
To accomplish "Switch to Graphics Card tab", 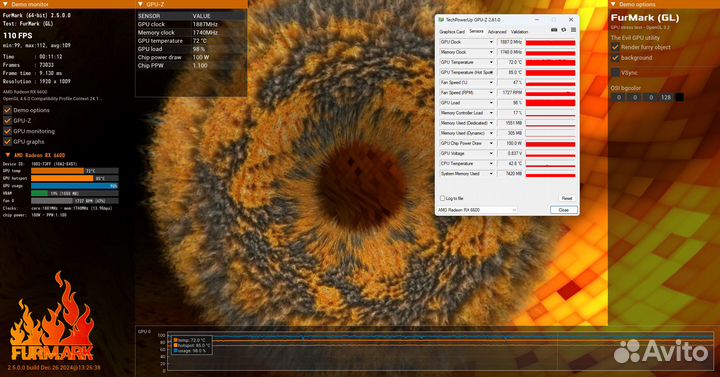I will pos(452,32).
